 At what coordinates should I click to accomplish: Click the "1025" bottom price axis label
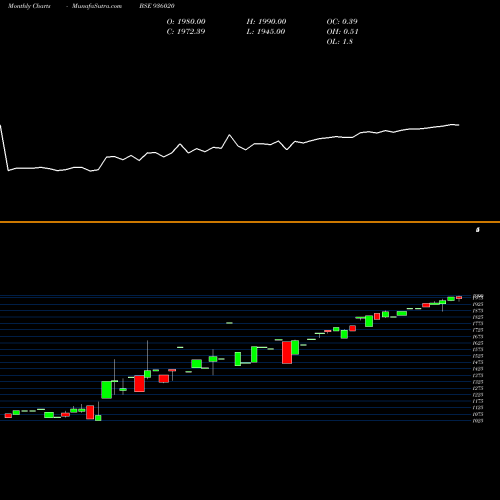(478, 421)
